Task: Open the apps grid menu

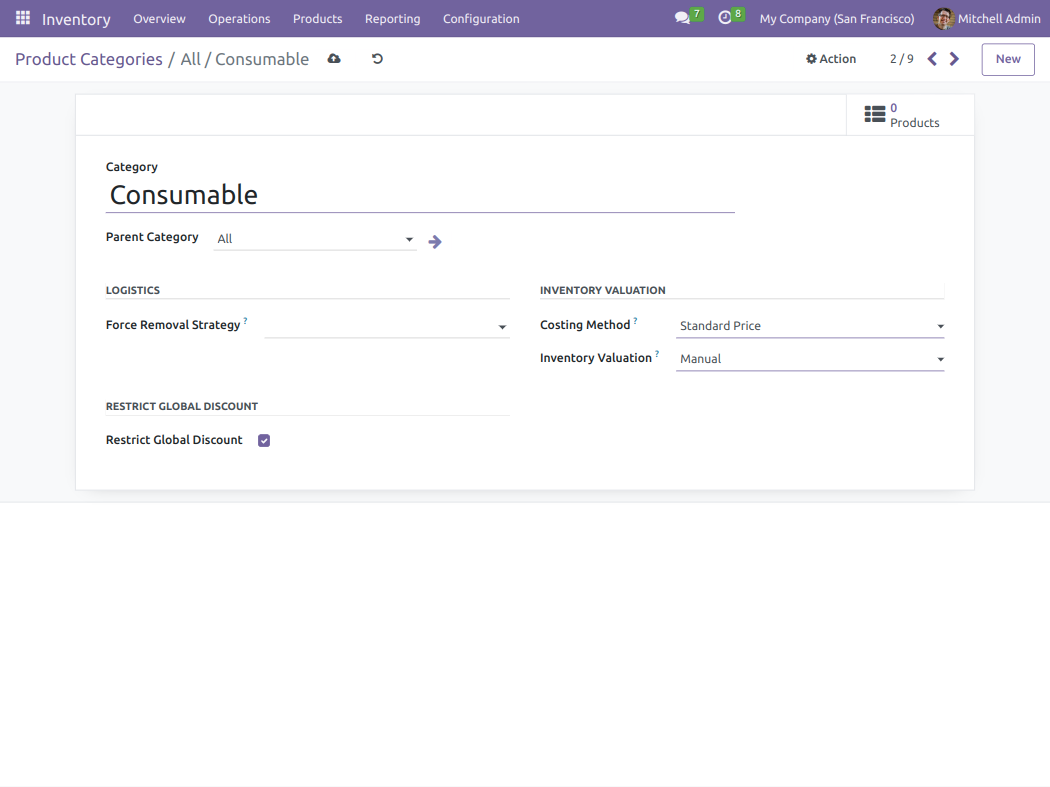Action: tap(21, 18)
